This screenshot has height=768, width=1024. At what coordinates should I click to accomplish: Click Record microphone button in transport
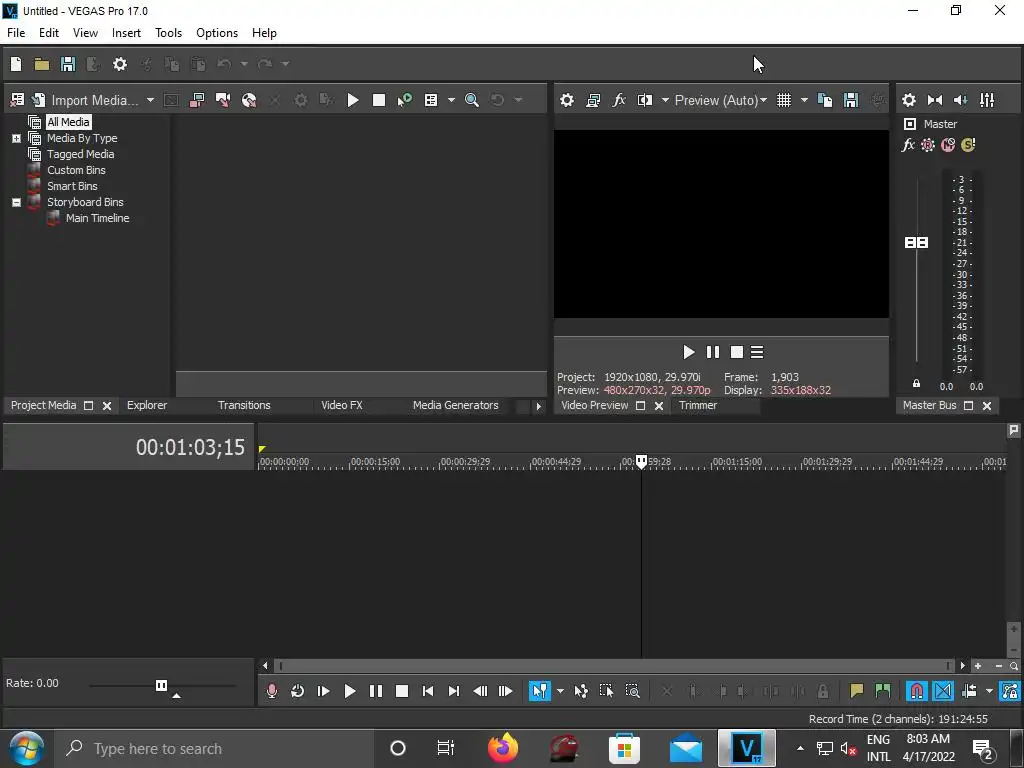tap(272, 691)
